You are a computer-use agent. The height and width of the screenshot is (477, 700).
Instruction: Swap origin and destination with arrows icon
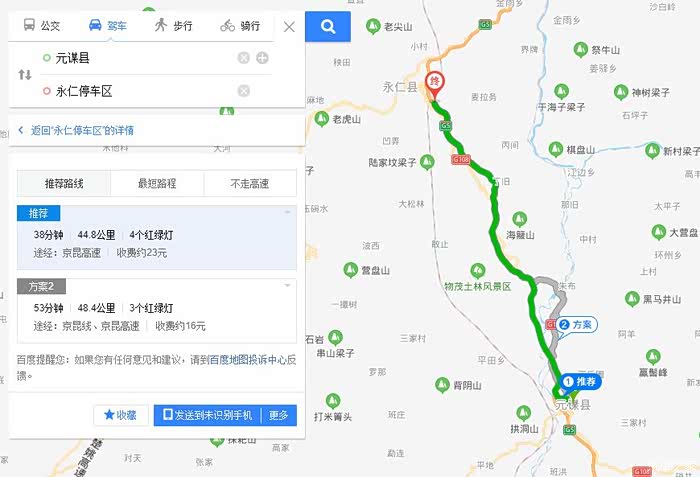click(x=25, y=75)
